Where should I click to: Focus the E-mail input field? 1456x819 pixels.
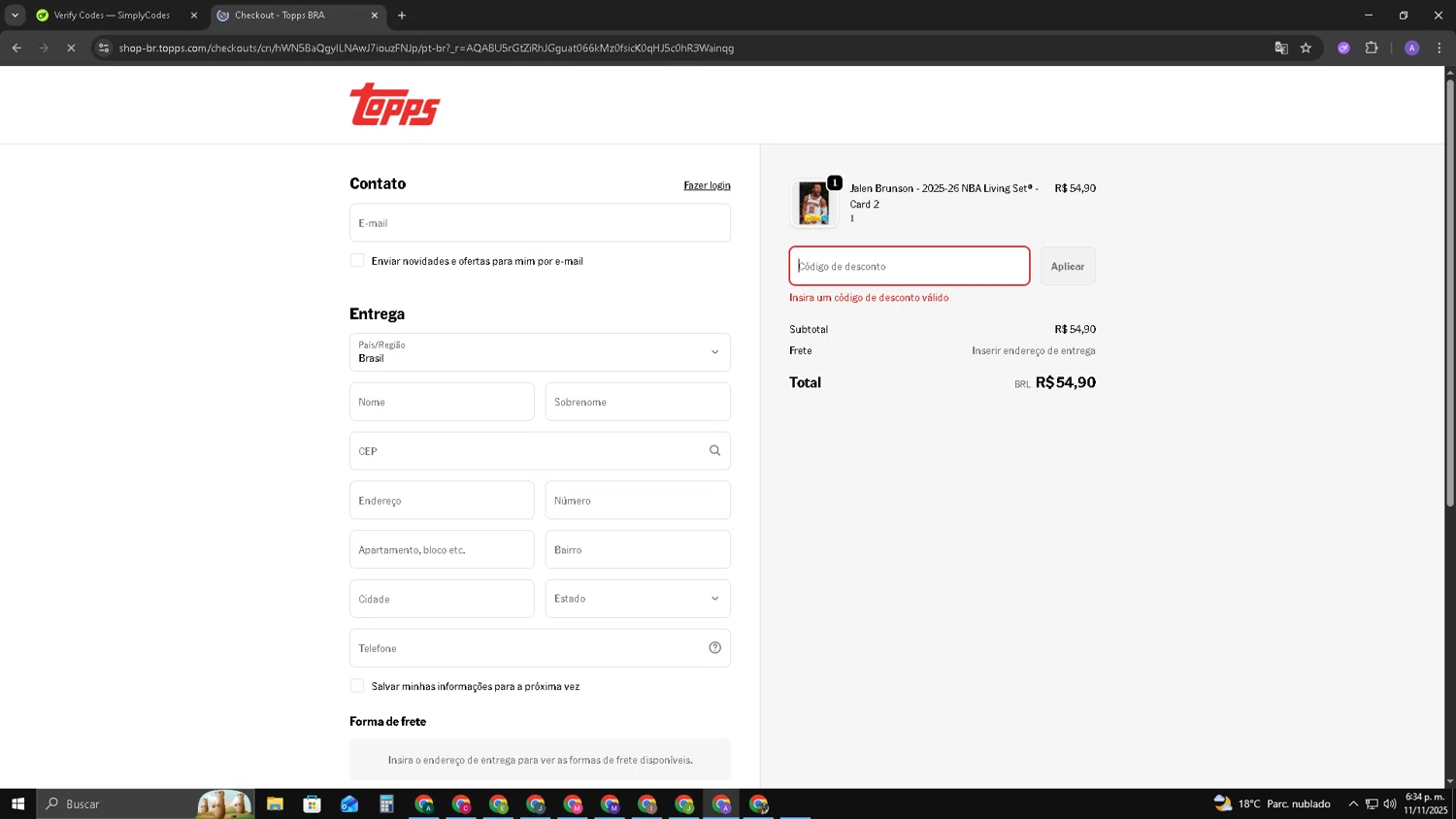click(540, 223)
